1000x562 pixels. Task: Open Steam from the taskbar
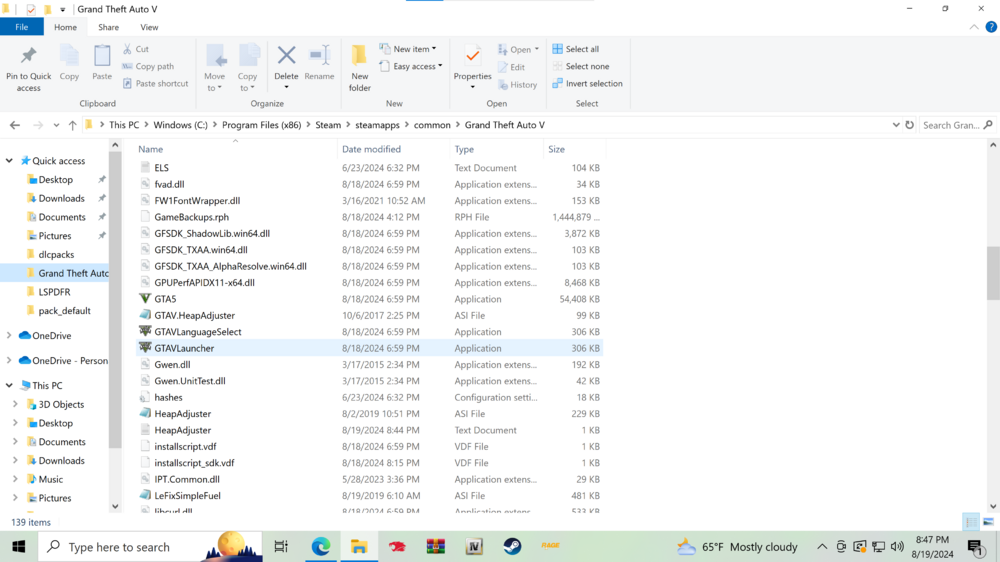(x=512, y=547)
